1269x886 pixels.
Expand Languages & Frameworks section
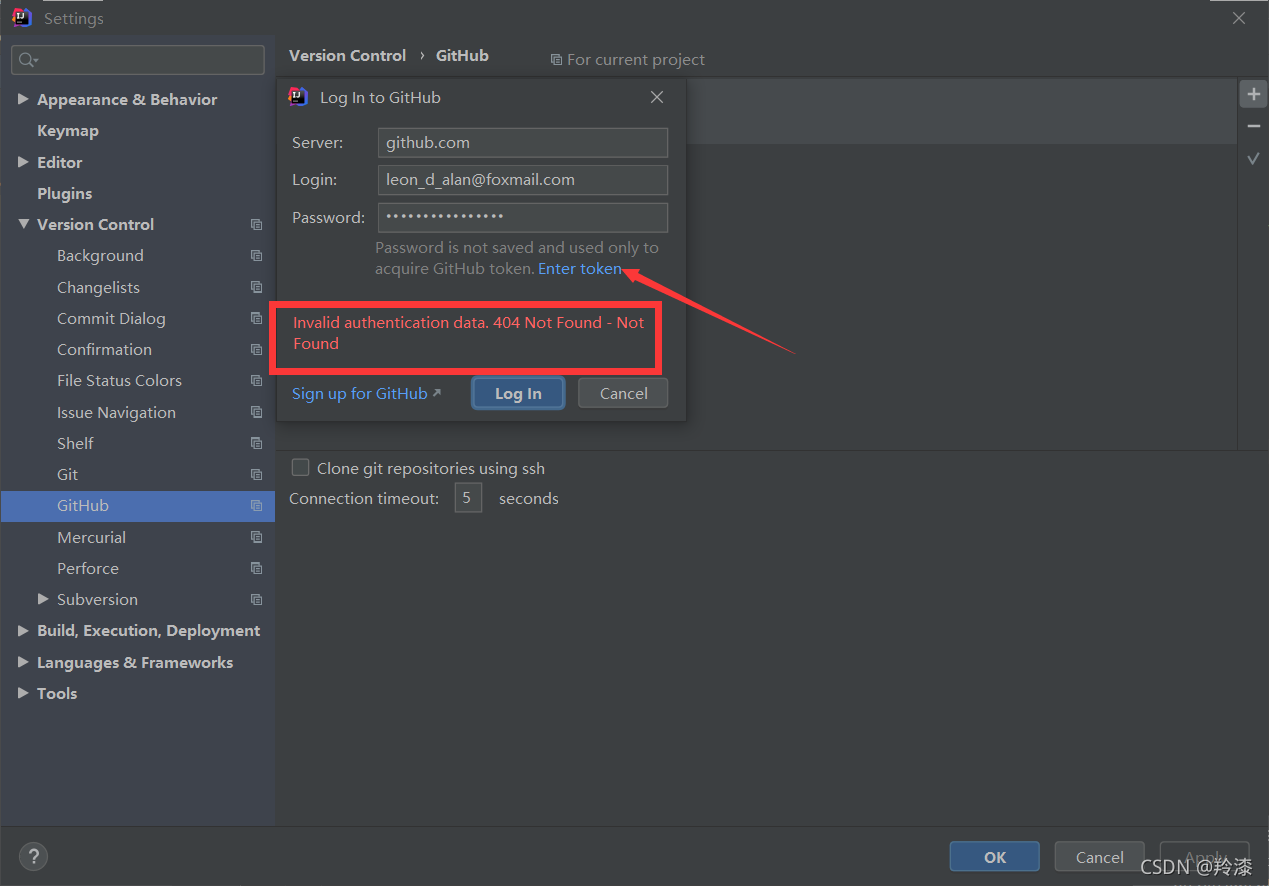pyautogui.click(x=23, y=662)
